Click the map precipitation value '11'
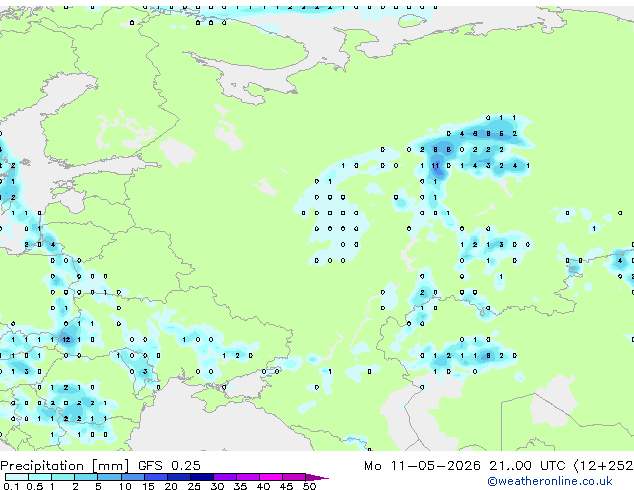 tap(435, 166)
